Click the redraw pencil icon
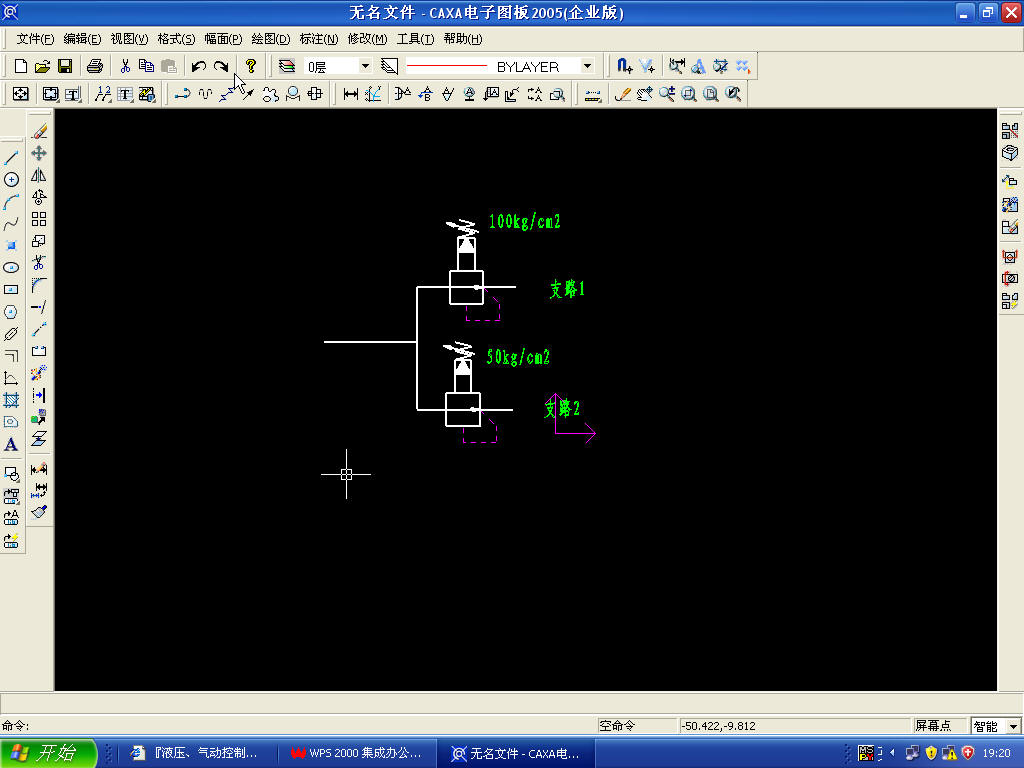This screenshot has height=768, width=1024. [622, 94]
